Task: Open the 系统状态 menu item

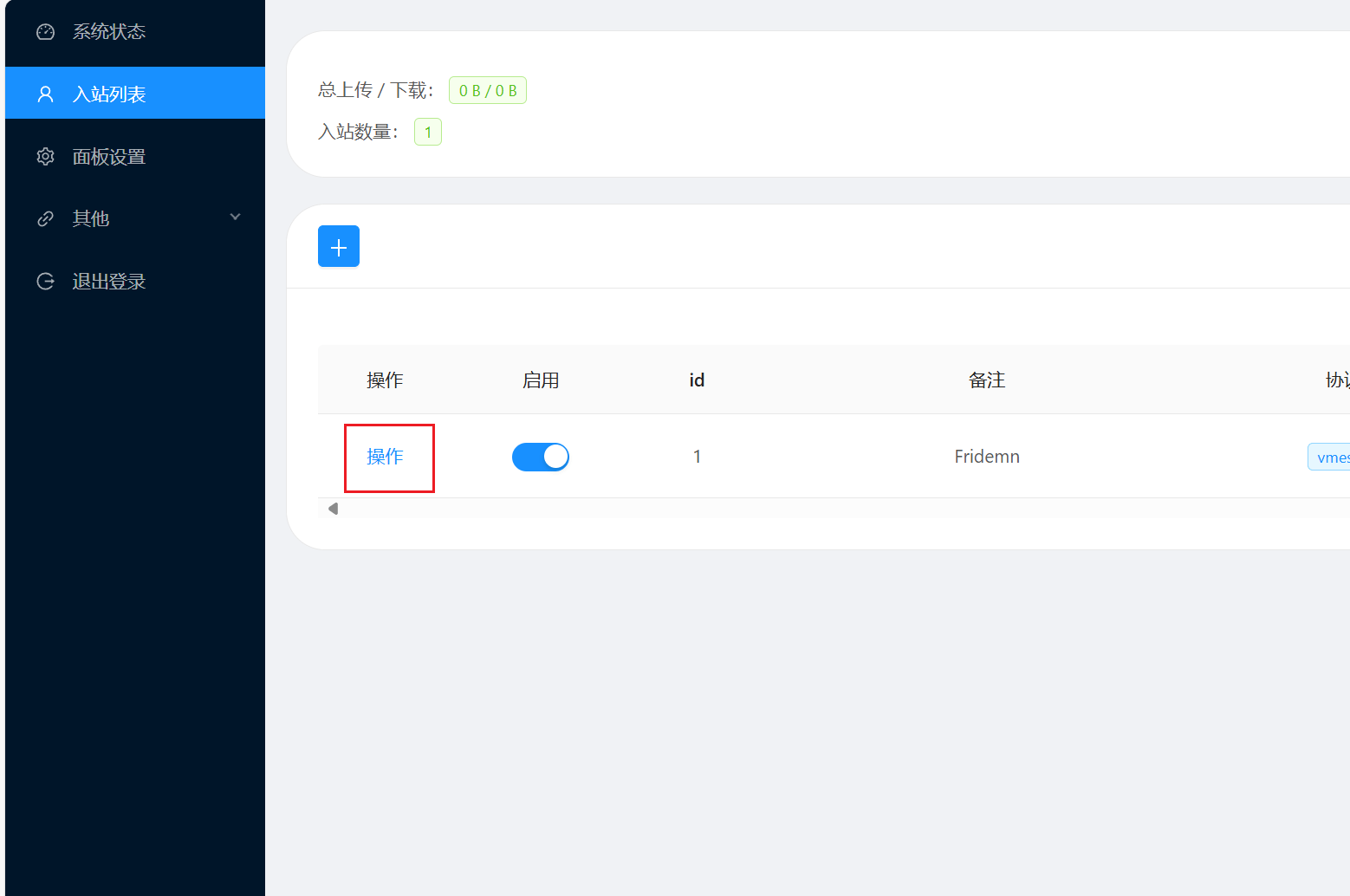Action: click(135, 32)
